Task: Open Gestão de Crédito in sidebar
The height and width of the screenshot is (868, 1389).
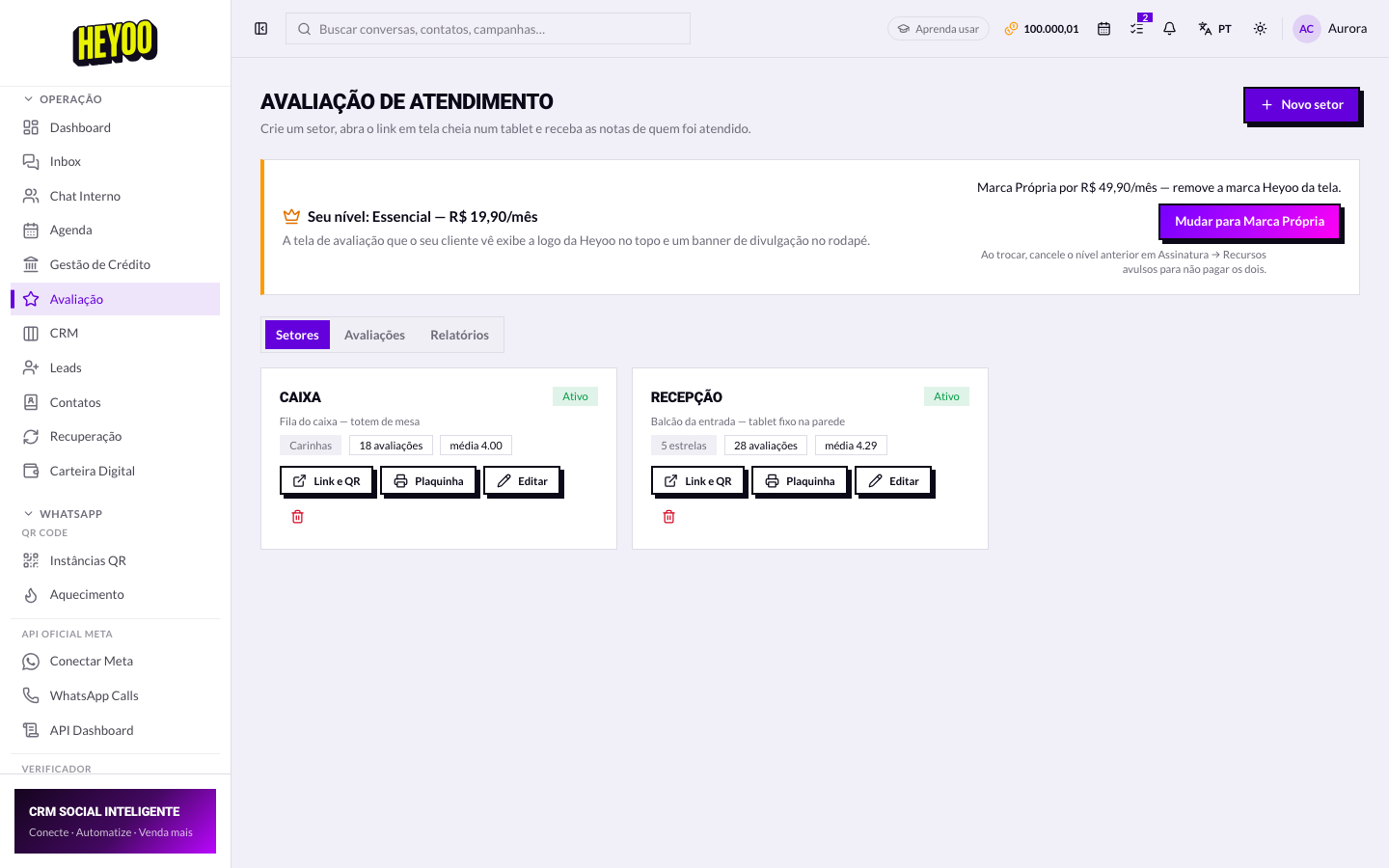Action: pos(116,264)
